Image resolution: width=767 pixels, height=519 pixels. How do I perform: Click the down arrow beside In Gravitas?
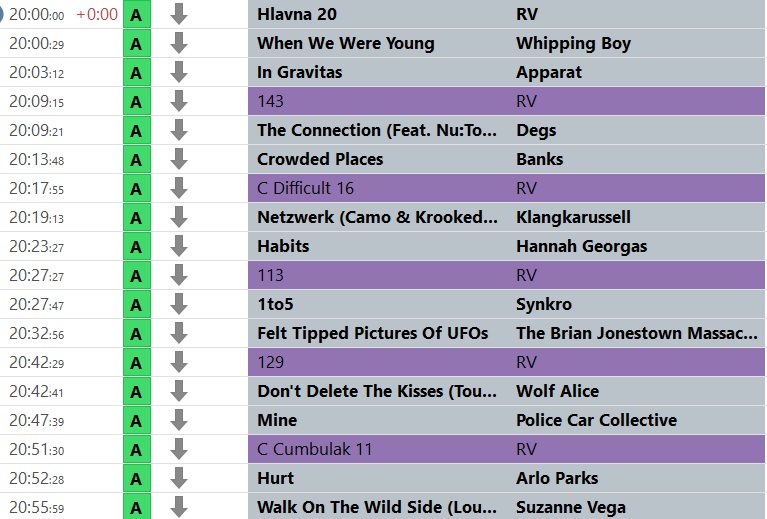pos(179,72)
